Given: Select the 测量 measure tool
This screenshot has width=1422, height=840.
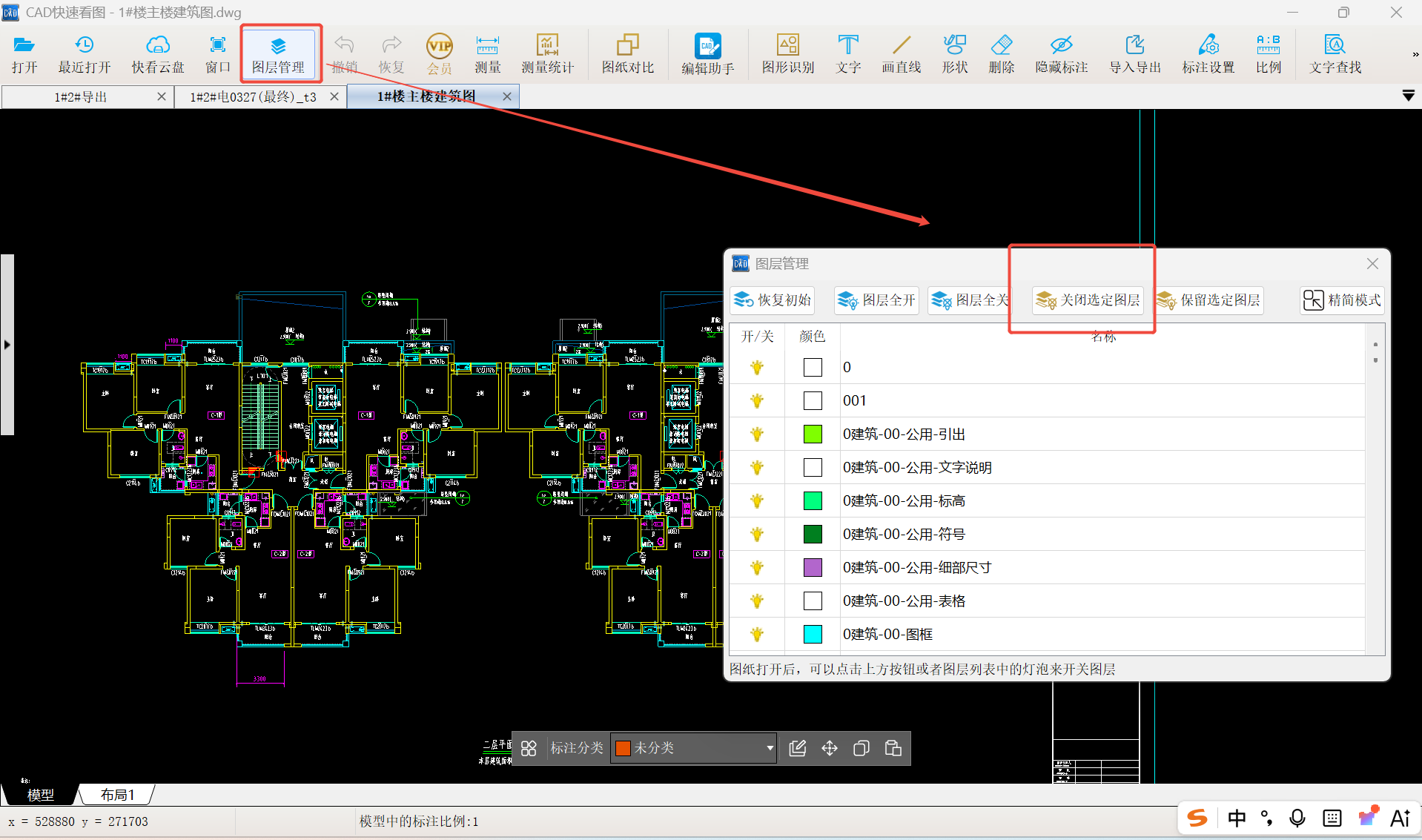Looking at the screenshot, I should tap(487, 54).
